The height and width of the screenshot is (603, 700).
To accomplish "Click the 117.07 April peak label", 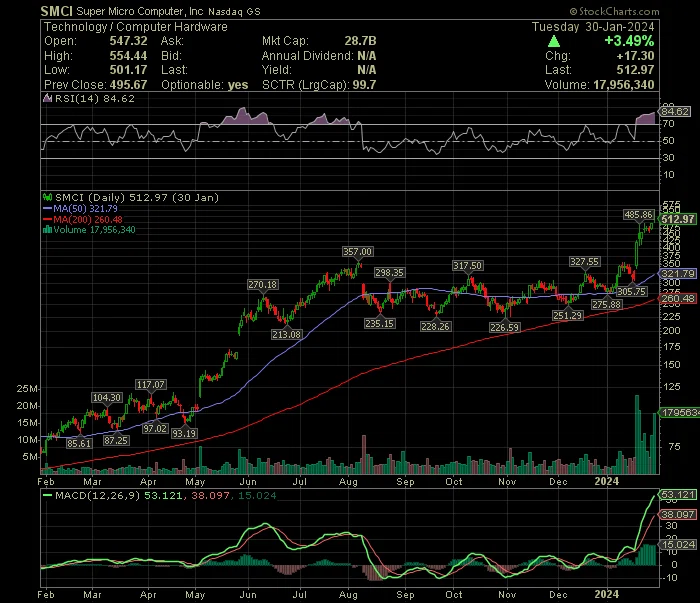I will click(151, 385).
